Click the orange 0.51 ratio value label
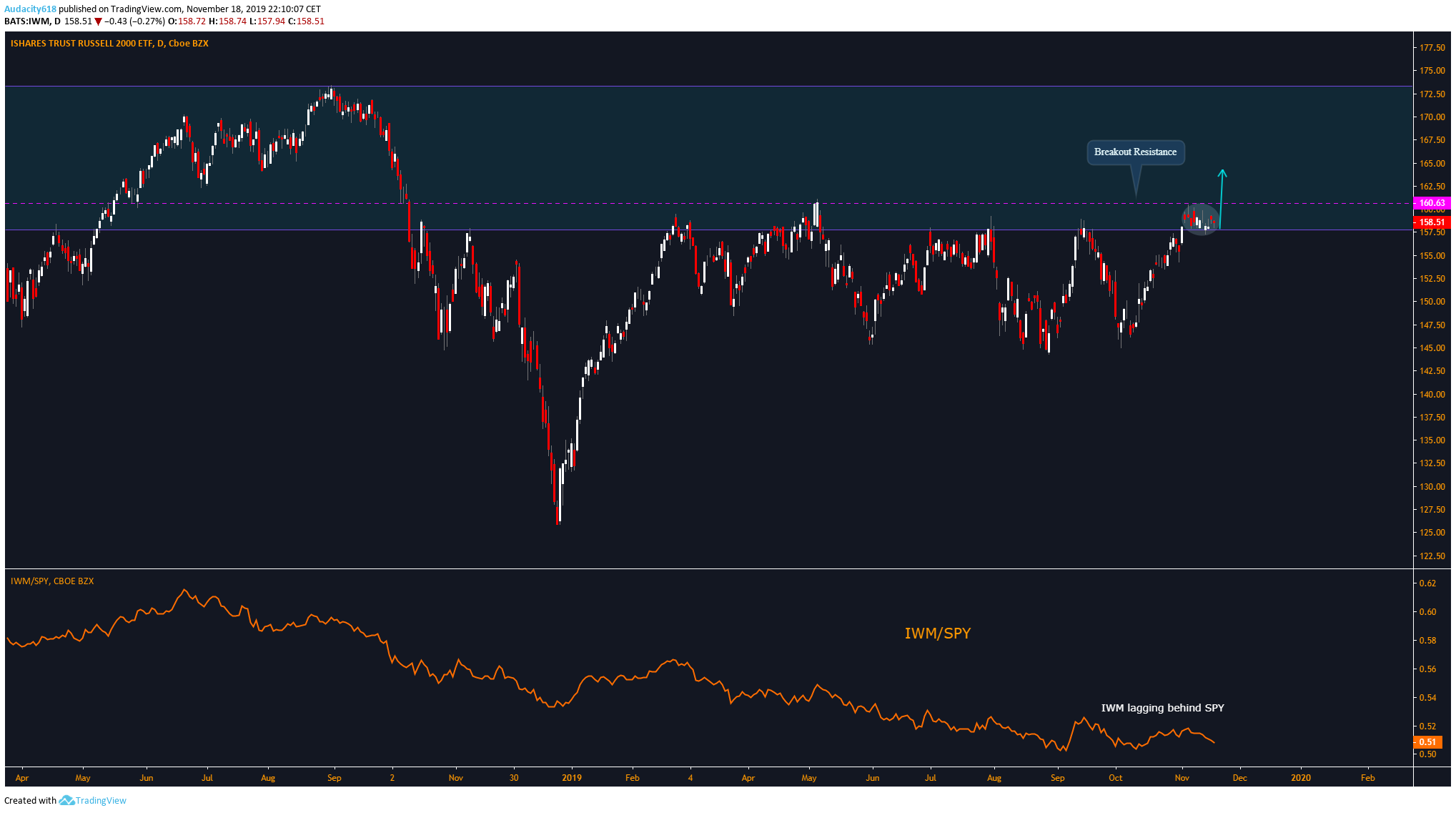The image size is (1456, 813). pyautogui.click(x=1427, y=742)
